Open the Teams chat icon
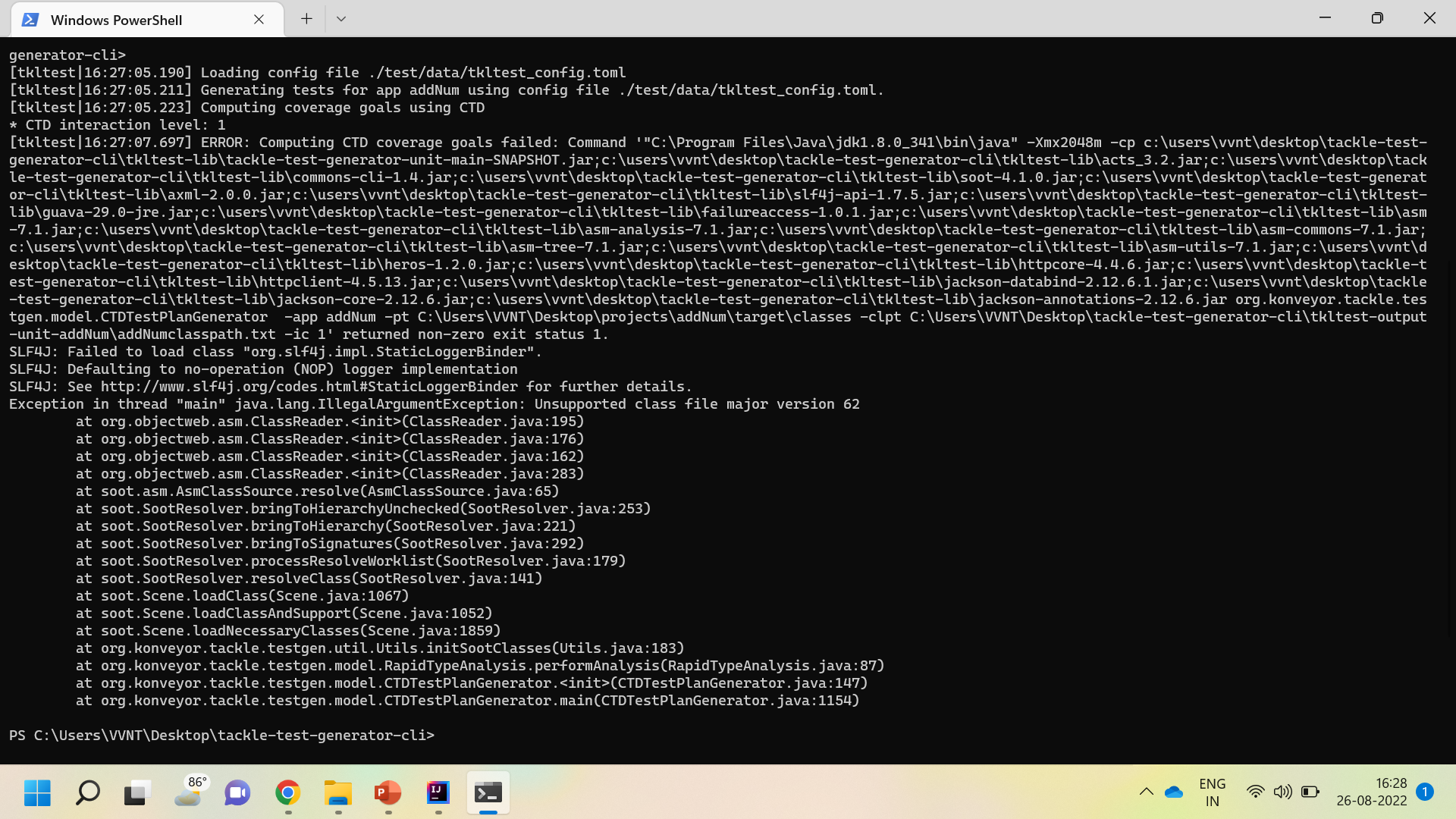This screenshot has width=1456, height=819. 237,792
